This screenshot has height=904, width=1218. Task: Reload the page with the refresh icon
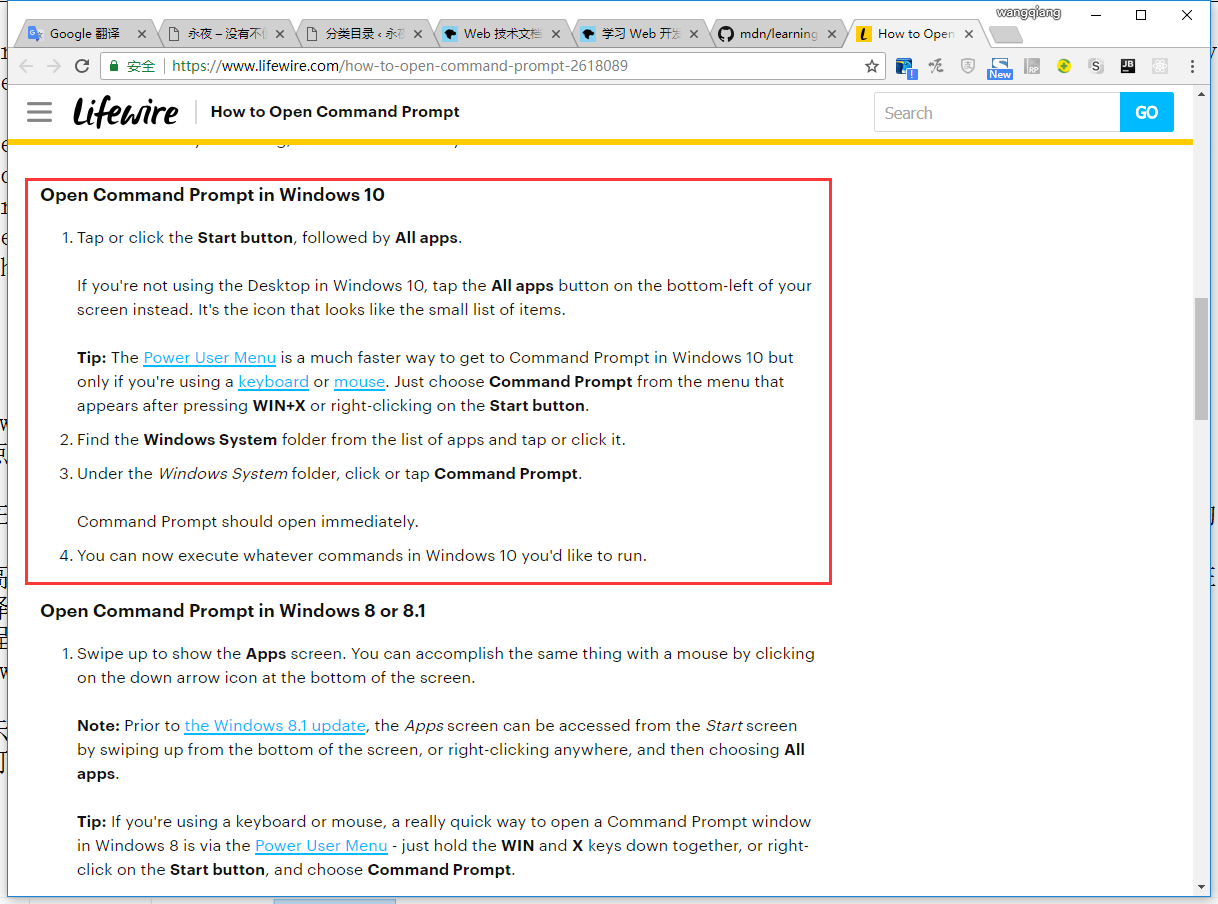tap(82, 66)
